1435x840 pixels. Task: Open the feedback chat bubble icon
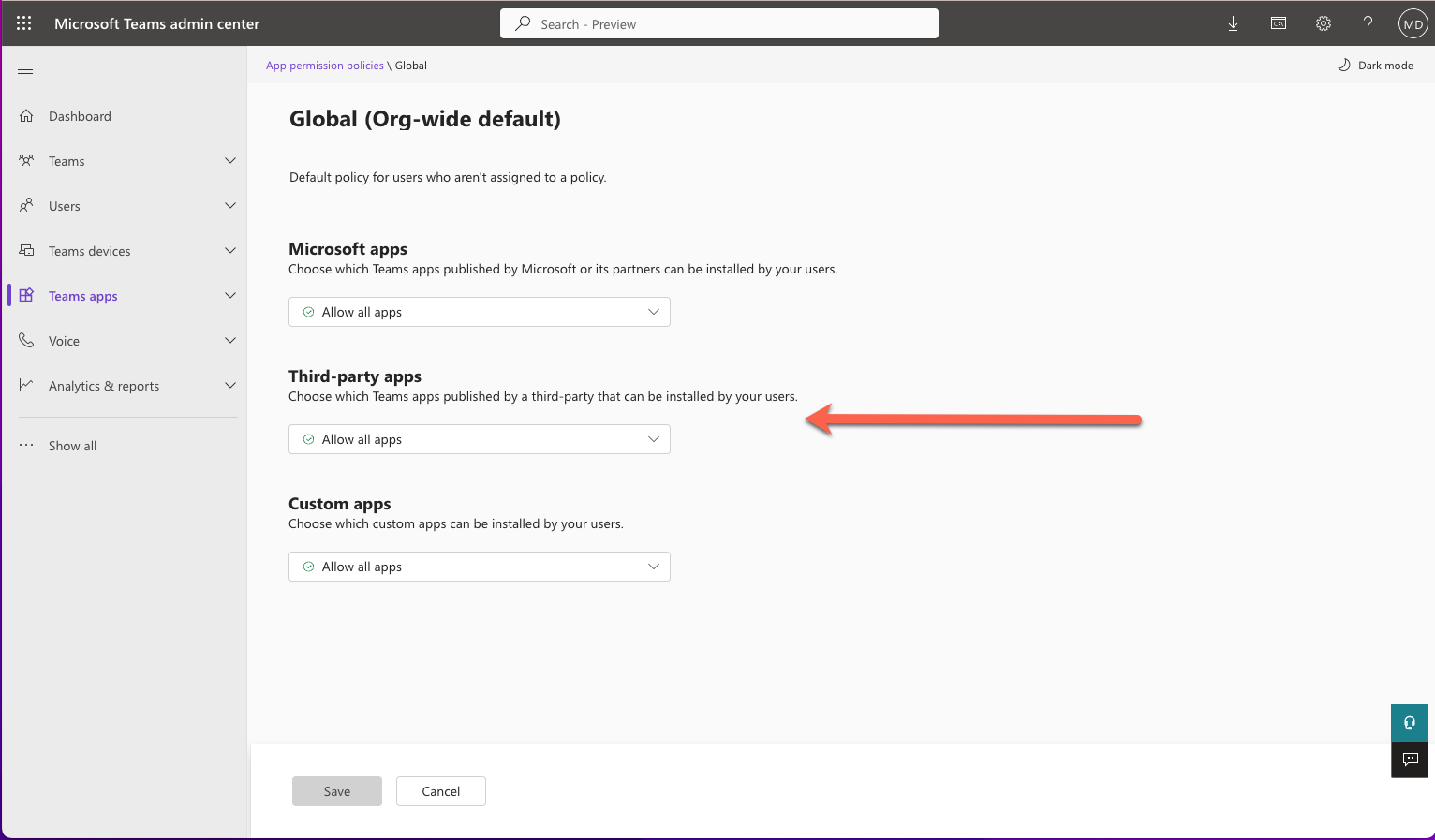pos(1410,759)
